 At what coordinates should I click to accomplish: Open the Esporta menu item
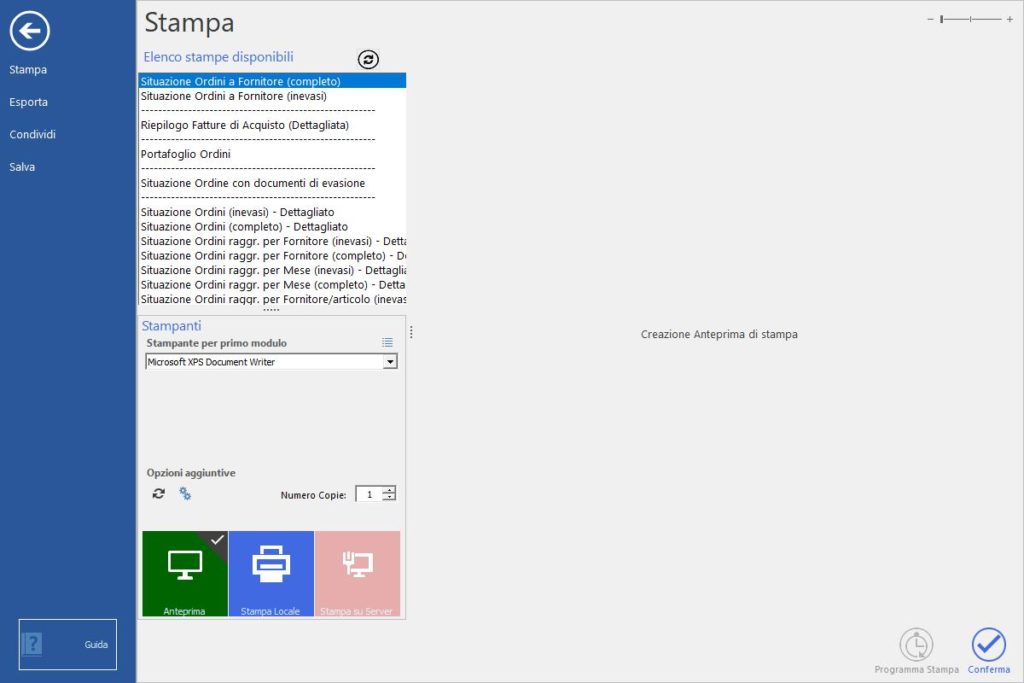click(x=29, y=102)
